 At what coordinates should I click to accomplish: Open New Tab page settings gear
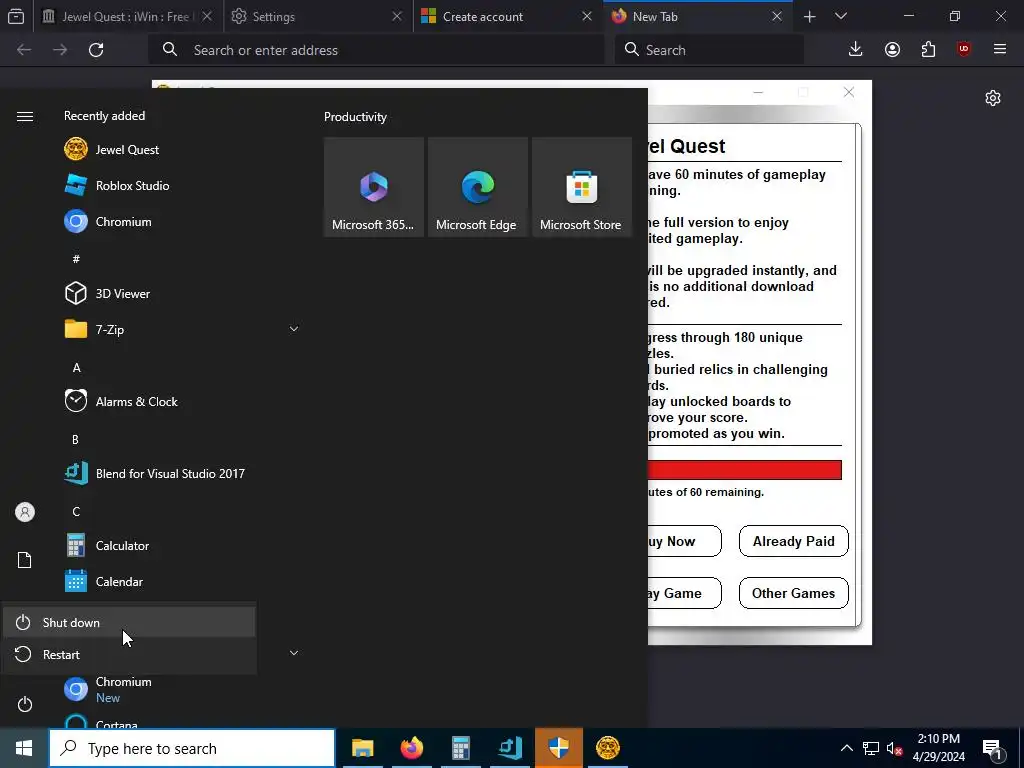click(x=993, y=98)
